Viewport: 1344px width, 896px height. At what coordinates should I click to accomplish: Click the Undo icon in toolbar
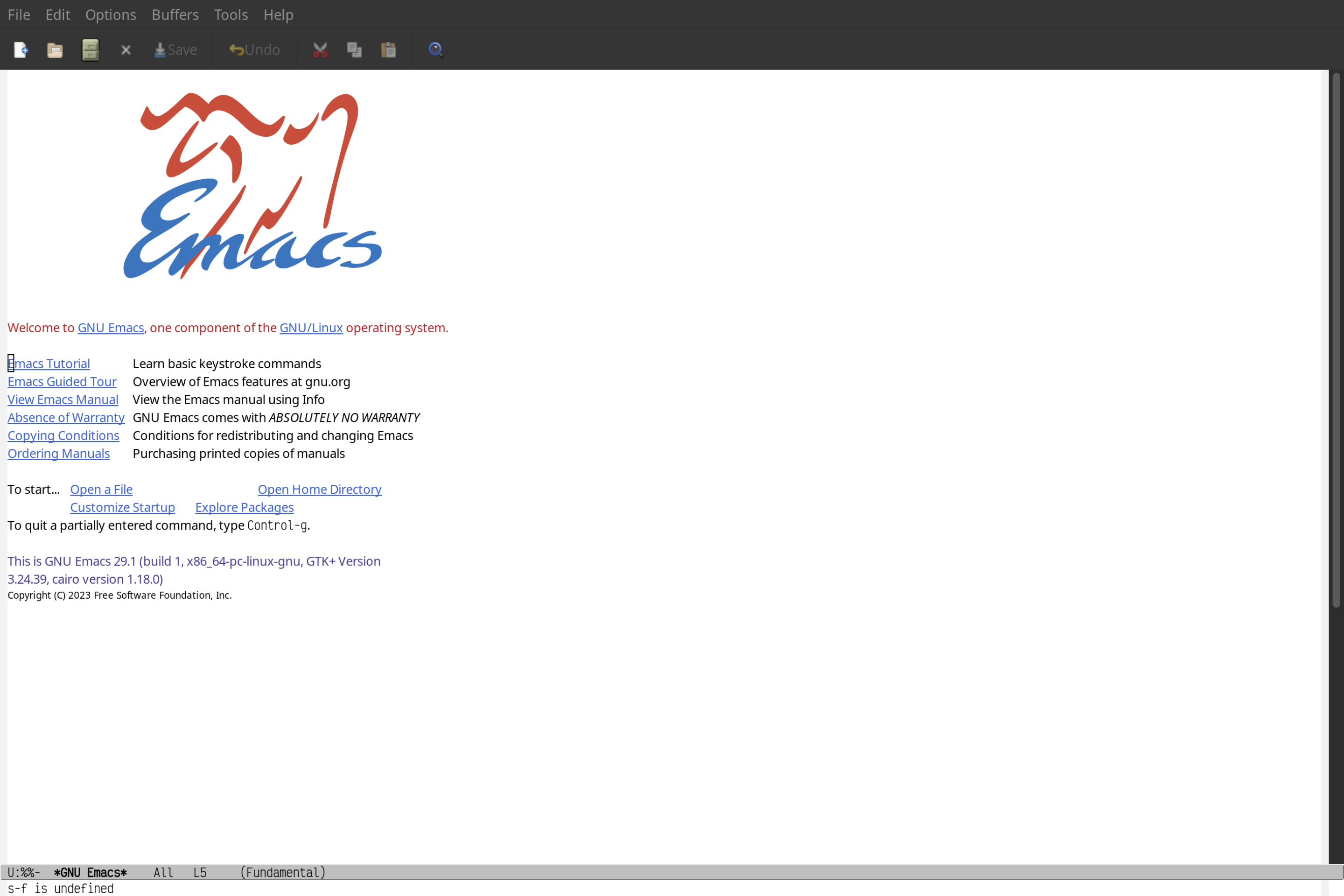tap(253, 49)
